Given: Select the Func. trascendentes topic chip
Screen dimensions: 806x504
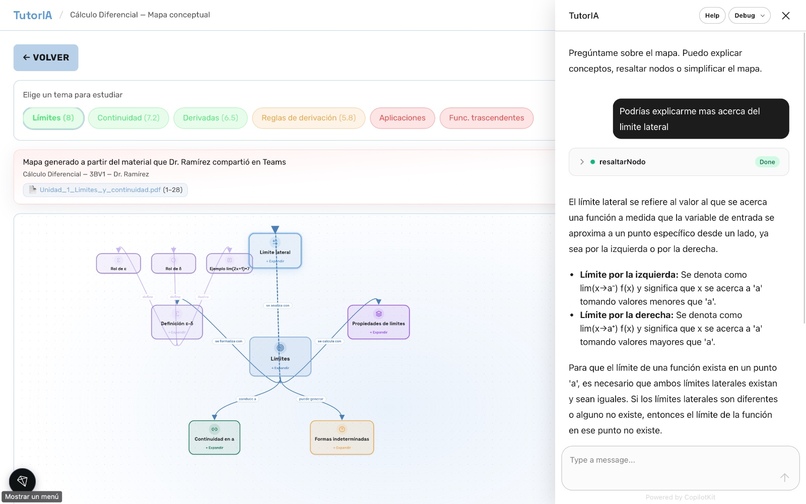Looking at the screenshot, I should (486, 118).
